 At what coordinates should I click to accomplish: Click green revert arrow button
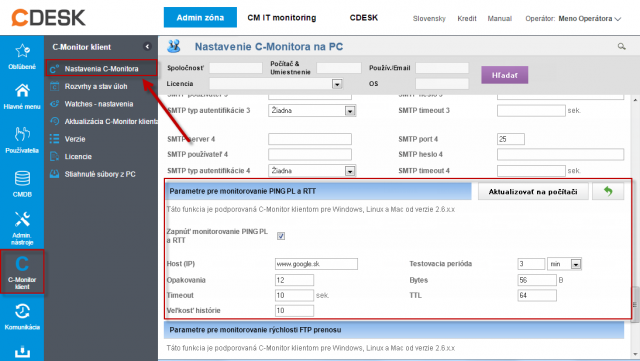point(608,191)
